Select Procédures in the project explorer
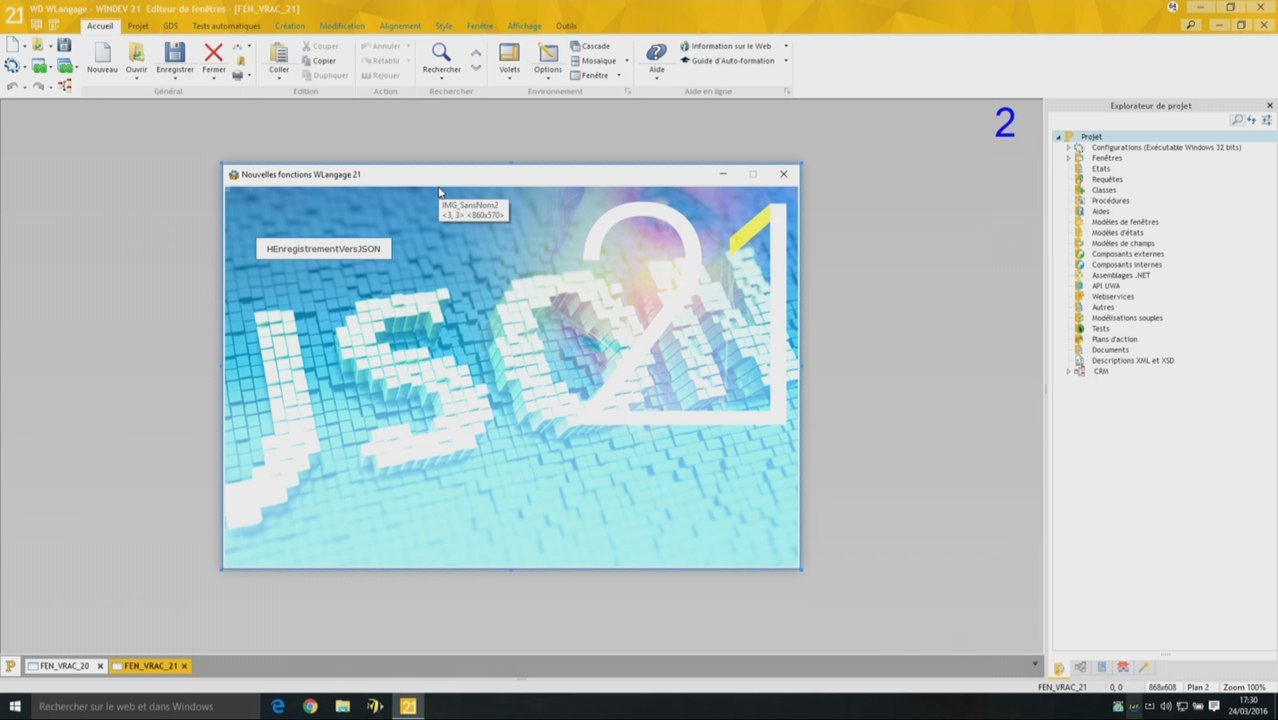This screenshot has height=720, width=1278. pos(1110,201)
